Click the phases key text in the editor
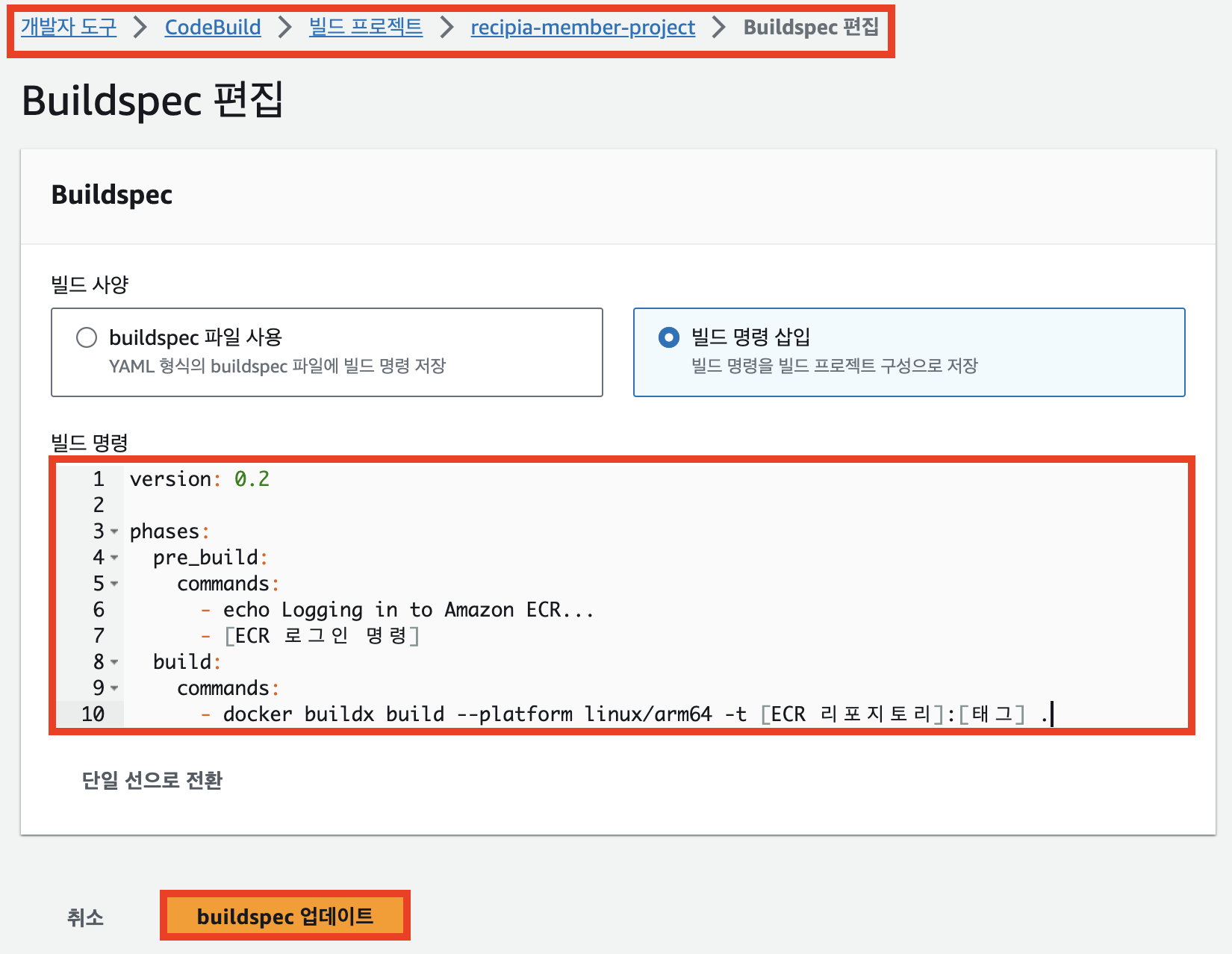This screenshot has height=954, width=1232. tap(164, 531)
